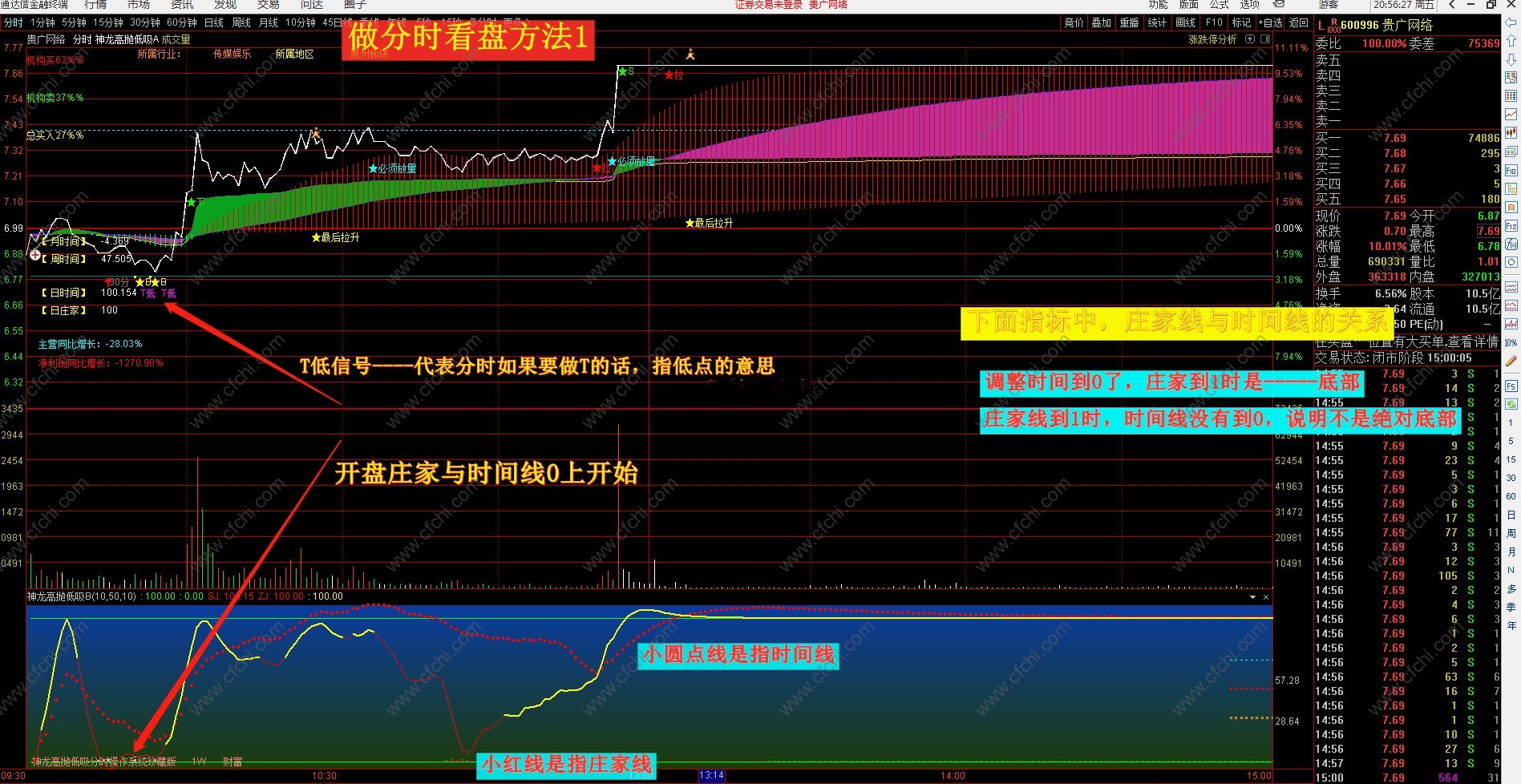Open the mail envelope icon in title bar
Screen dimensions: 1521x784
coord(1280,5)
